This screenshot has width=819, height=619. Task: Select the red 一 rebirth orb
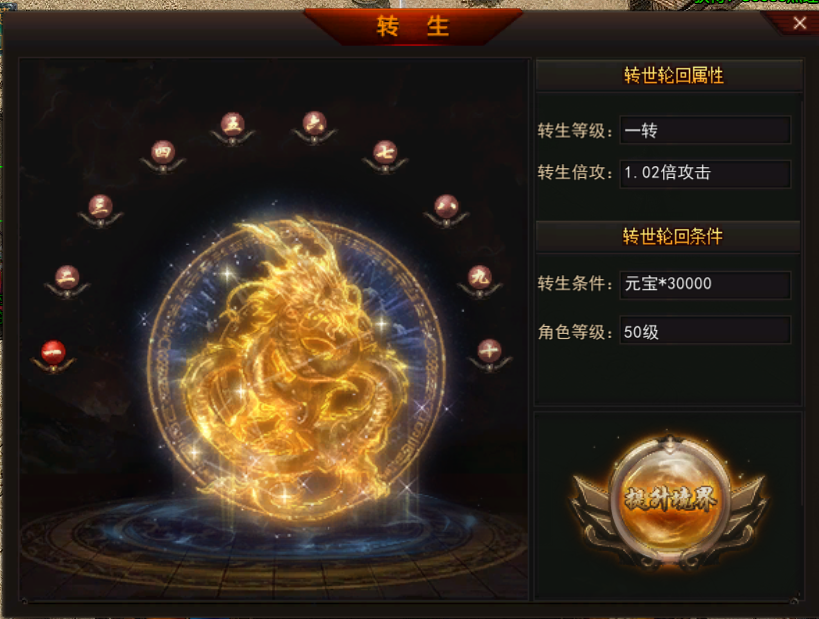[53, 352]
